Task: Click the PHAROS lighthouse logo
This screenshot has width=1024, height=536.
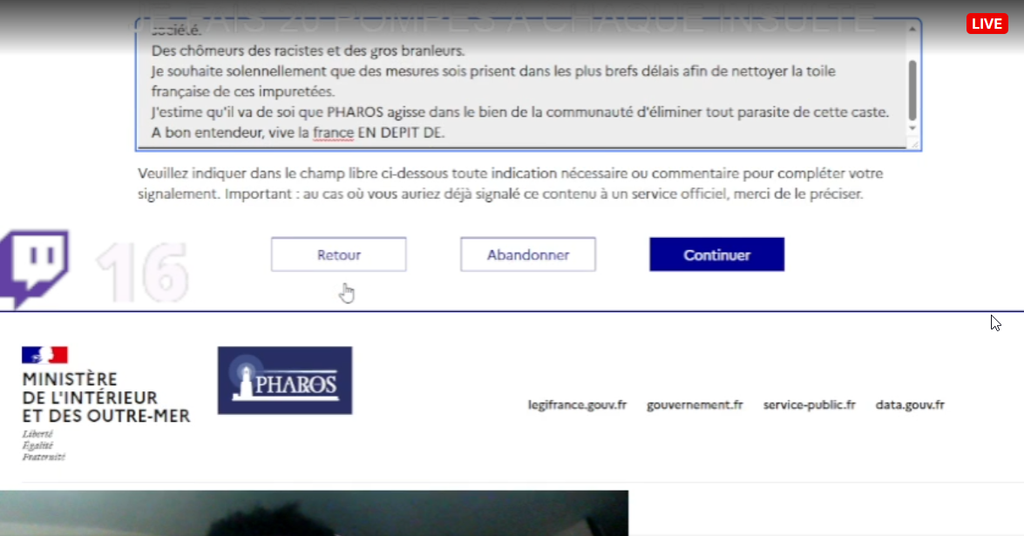Action: pos(285,381)
